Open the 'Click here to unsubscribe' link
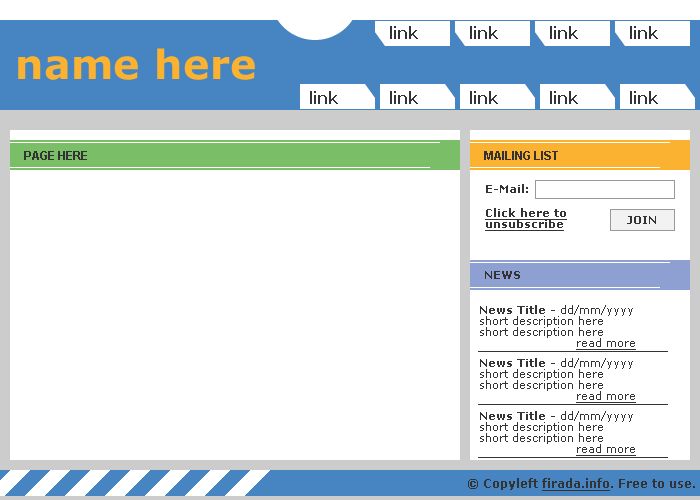 (x=526, y=219)
